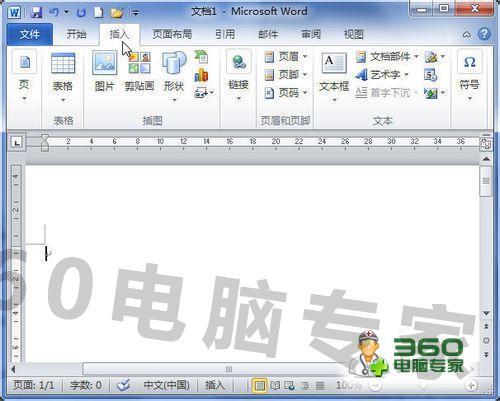
Task: Toggle the 插入 insert/overtype mode indicator
Action: pyautogui.click(x=215, y=386)
